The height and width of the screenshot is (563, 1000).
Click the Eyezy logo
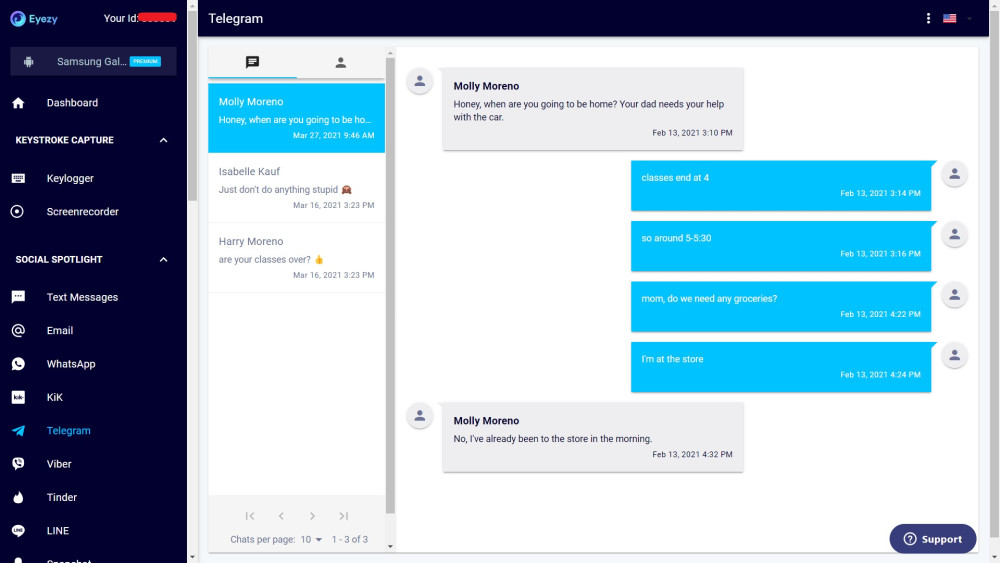34,18
